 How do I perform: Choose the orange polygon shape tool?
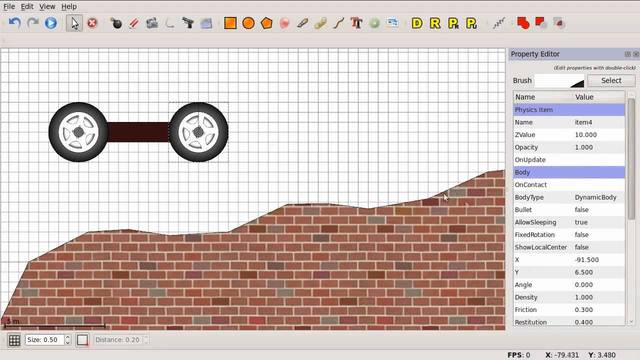[x=267, y=23]
